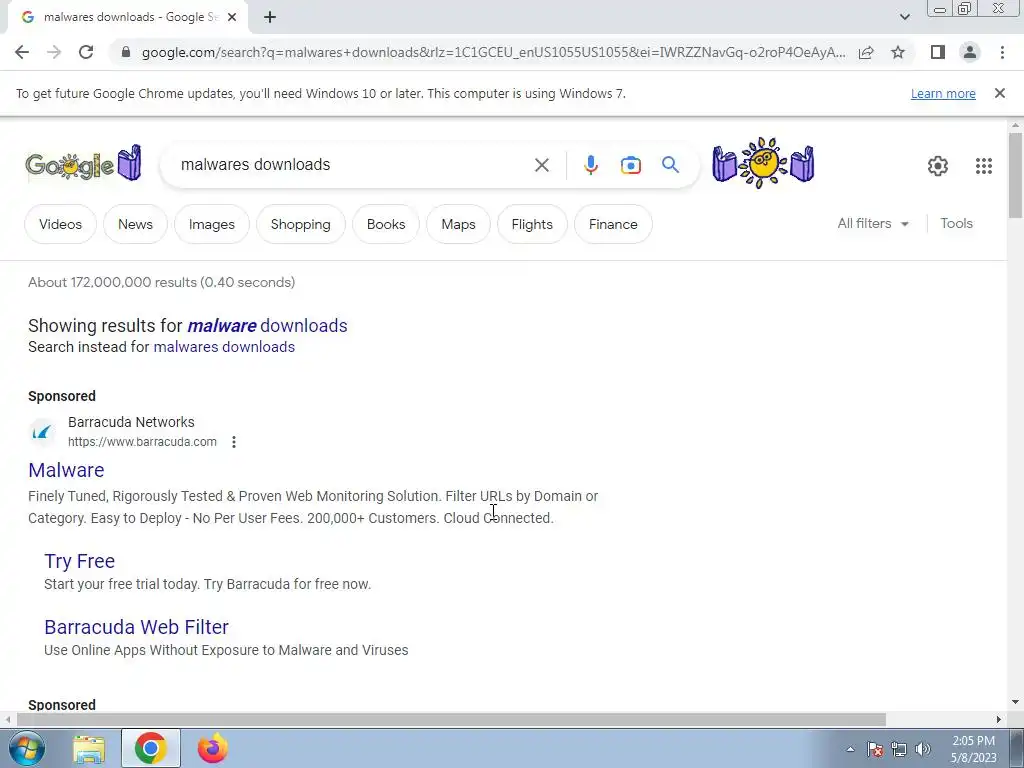Start voice search with microphone
1024x768 pixels.
tap(590, 165)
